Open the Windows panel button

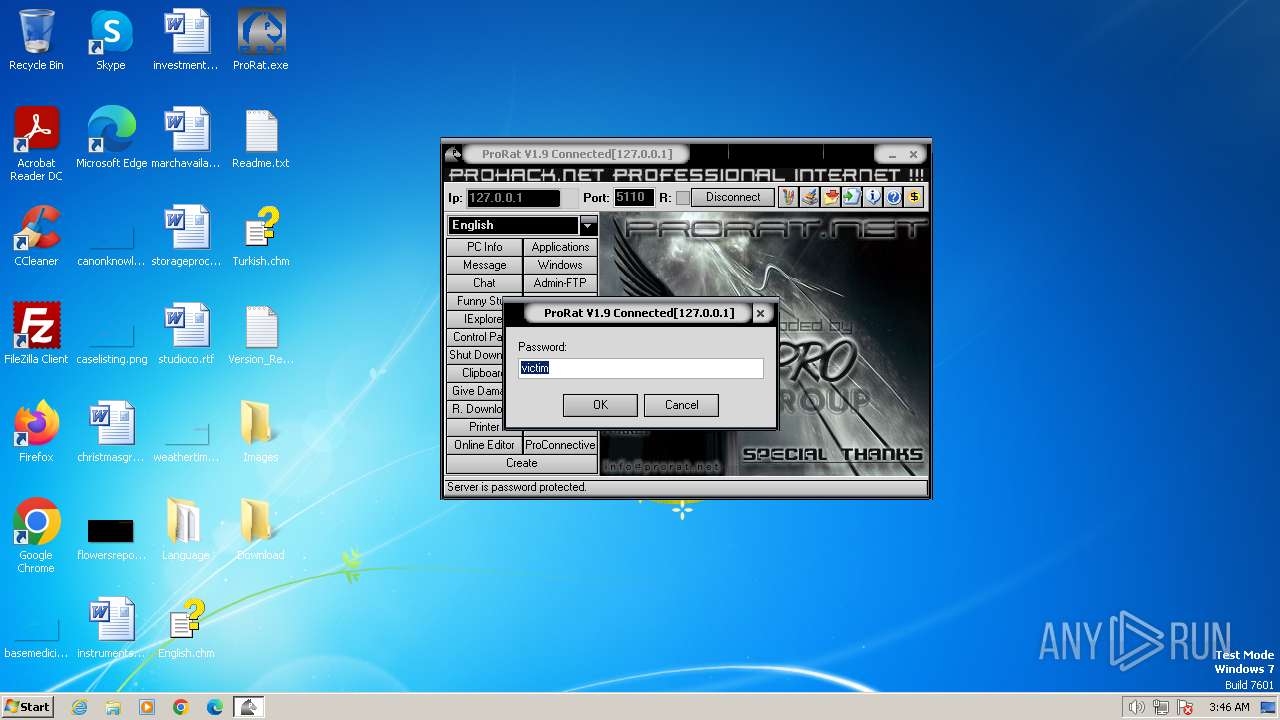(560, 265)
